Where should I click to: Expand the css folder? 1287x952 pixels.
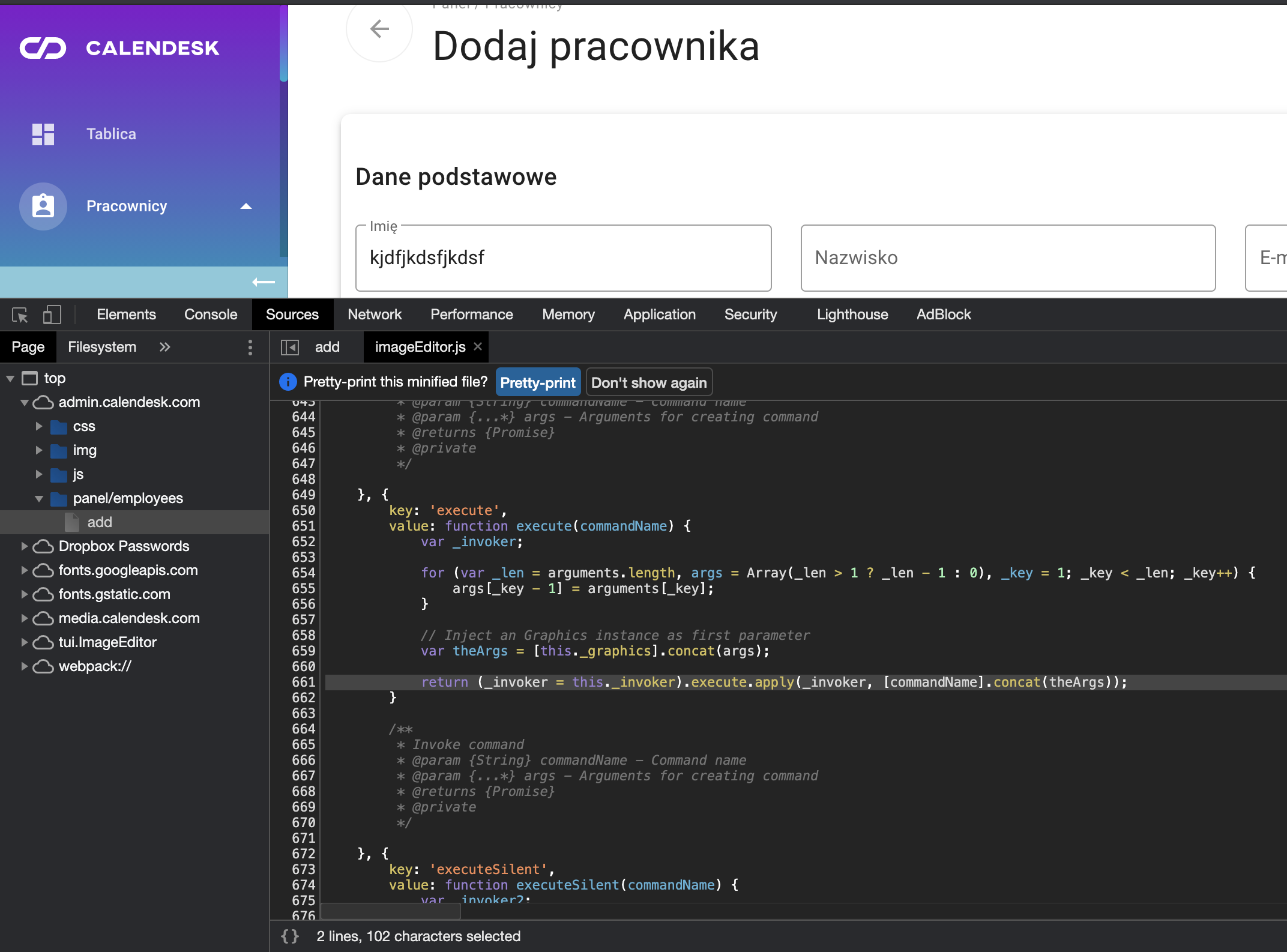pyautogui.click(x=39, y=426)
